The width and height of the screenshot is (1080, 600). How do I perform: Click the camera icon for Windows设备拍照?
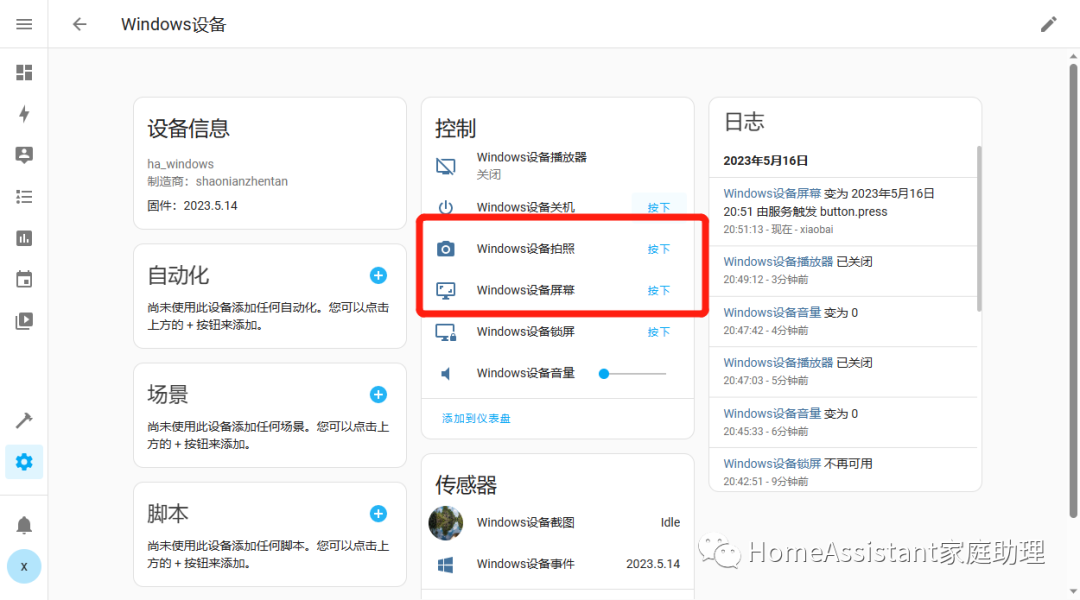tap(446, 249)
